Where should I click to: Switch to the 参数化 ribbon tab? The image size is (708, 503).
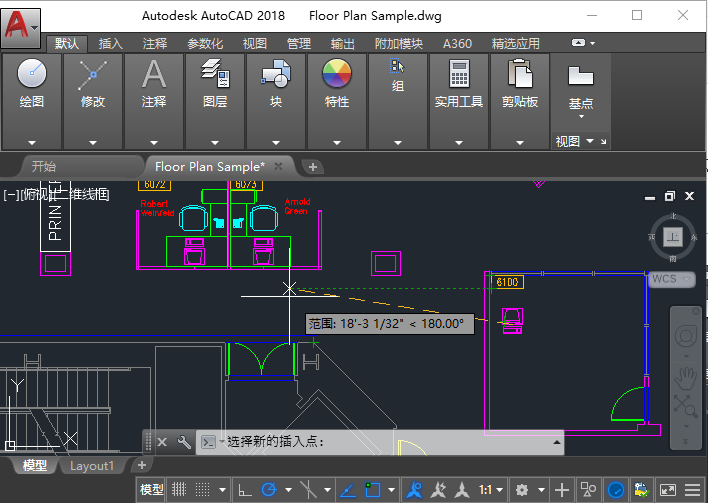pyautogui.click(x=205, y=44)
